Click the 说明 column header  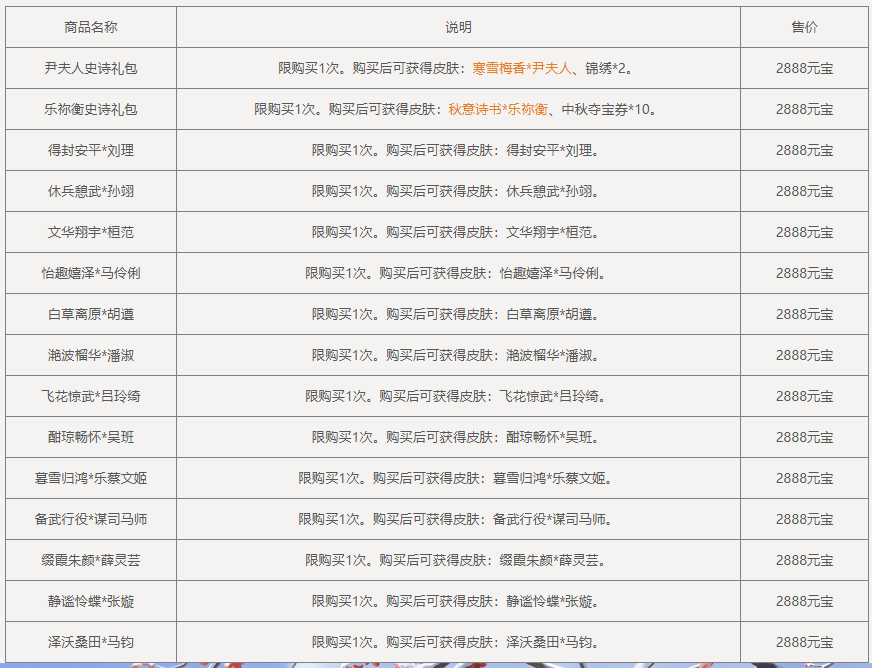pyautogui.click(x=458, y=27)
